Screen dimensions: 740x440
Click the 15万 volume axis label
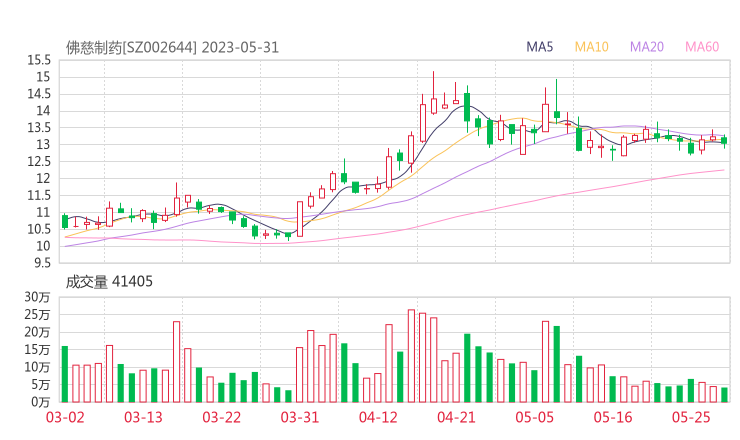tap(37, 350)
